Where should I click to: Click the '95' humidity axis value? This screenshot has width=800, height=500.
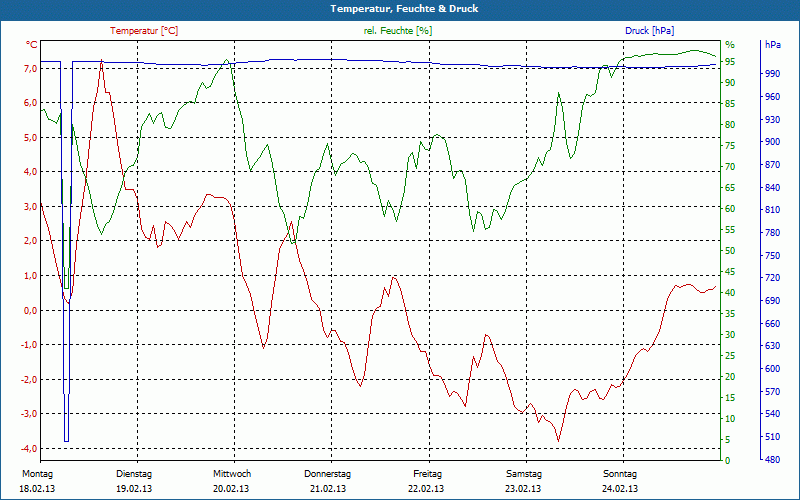click(x=730, y=62)
